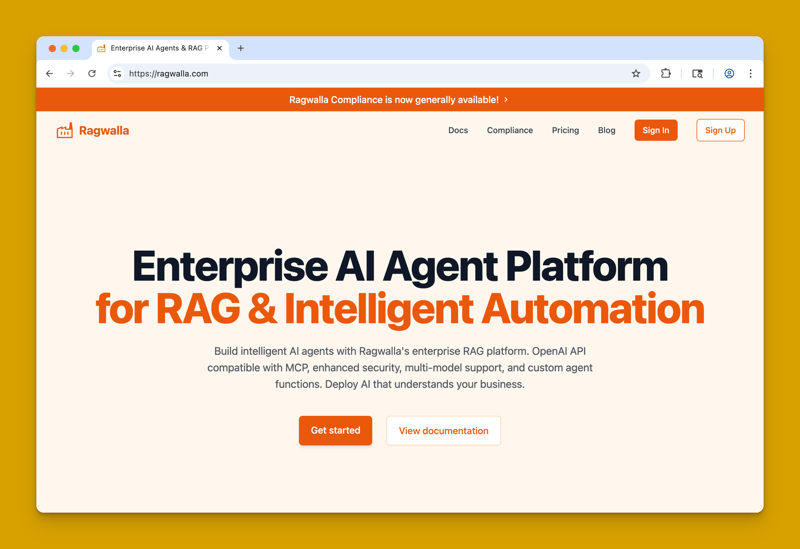The width and height of the screenshot is (800, 549).
Task: Click the Get started button
Action: [335, 431]
